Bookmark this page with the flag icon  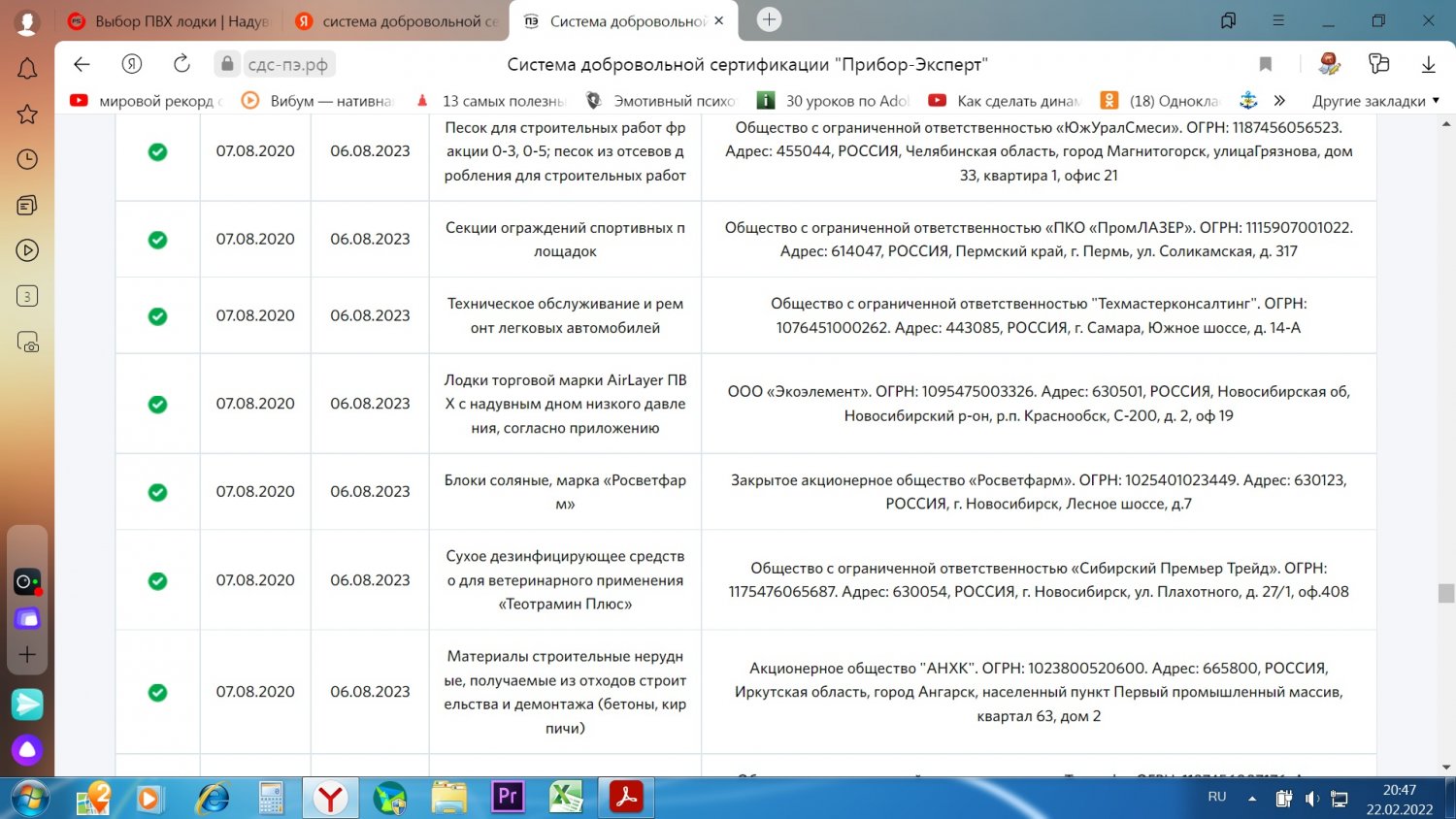pos(1266,64)
